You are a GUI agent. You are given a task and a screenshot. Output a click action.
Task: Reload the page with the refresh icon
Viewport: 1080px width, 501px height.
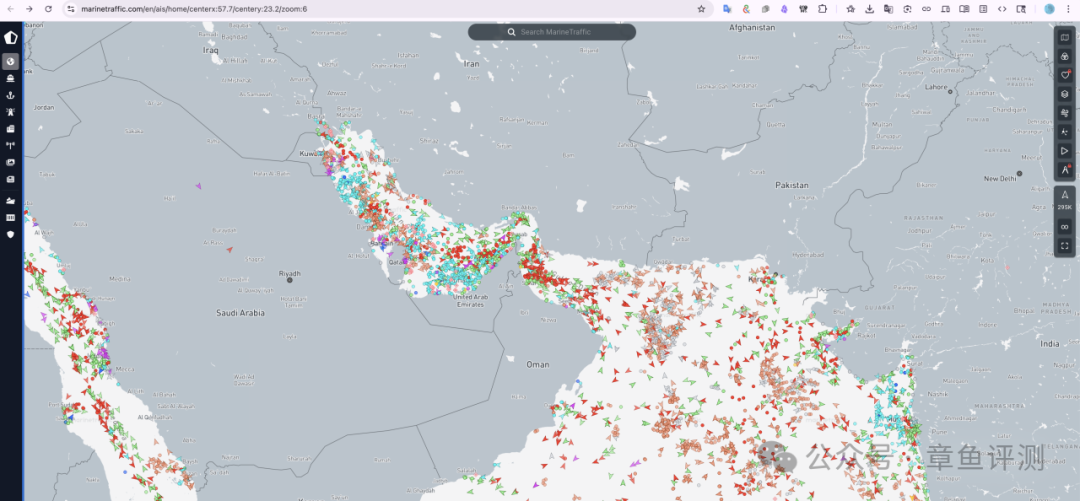48,9
